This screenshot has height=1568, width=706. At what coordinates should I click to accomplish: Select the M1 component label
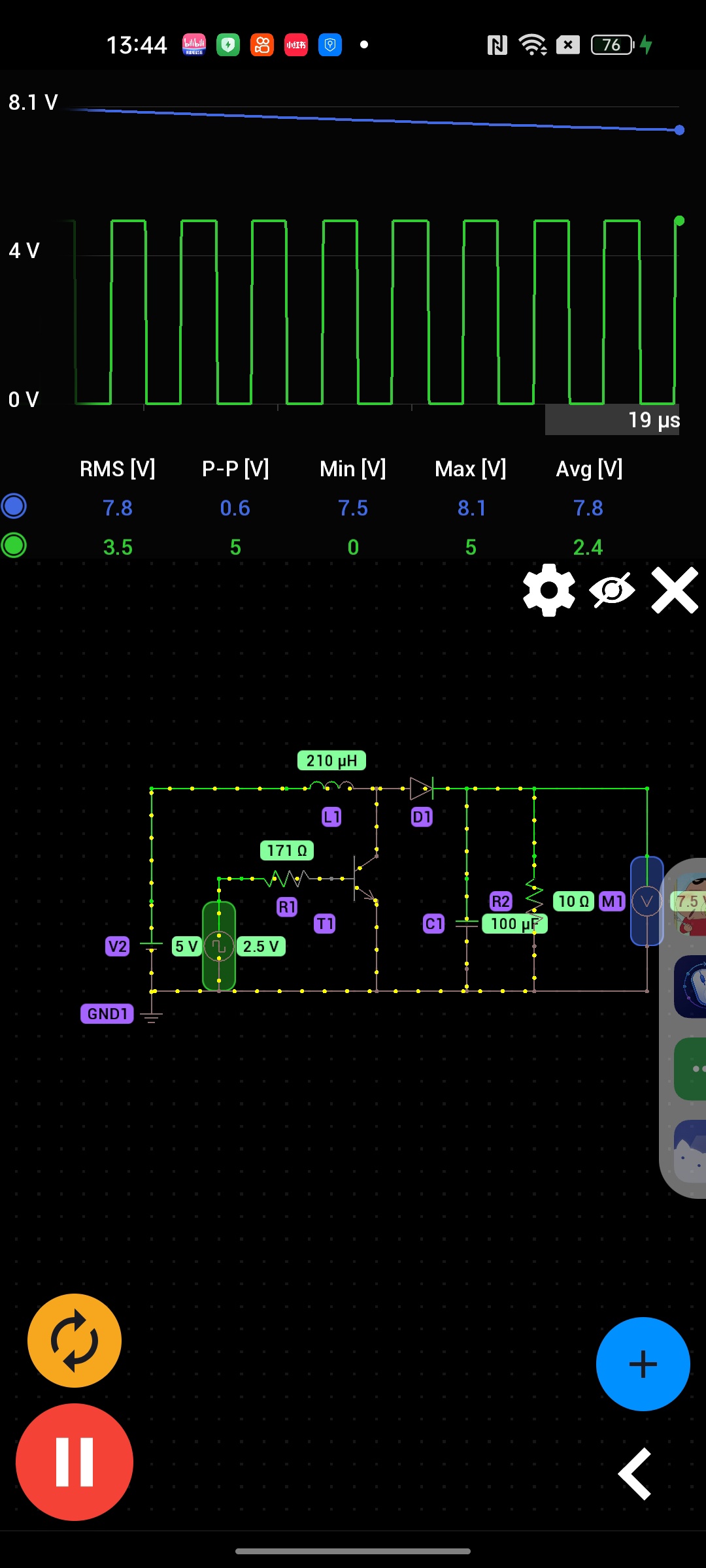pyautogui.click(x=613, y=902)
